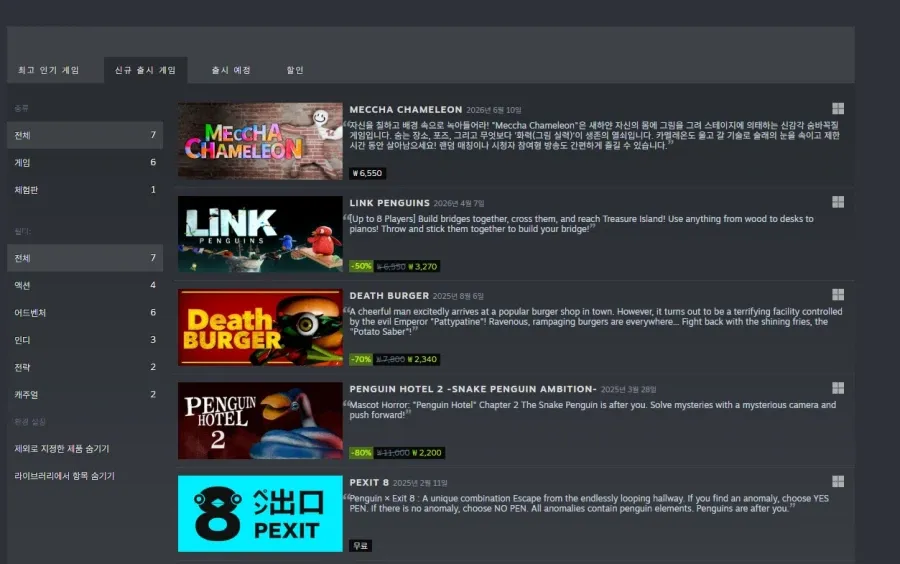Open the Link Penguins thumbnail
900x564 pixels.
(260, 234)
